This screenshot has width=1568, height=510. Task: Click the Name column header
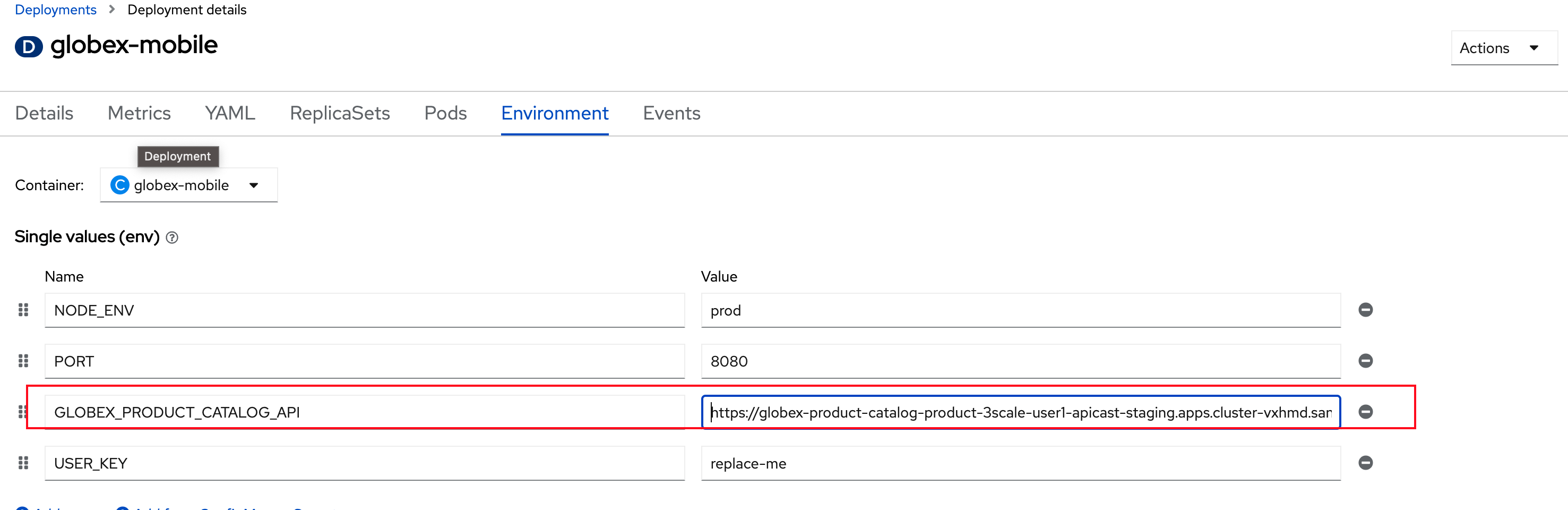click(x=64, y=277)
